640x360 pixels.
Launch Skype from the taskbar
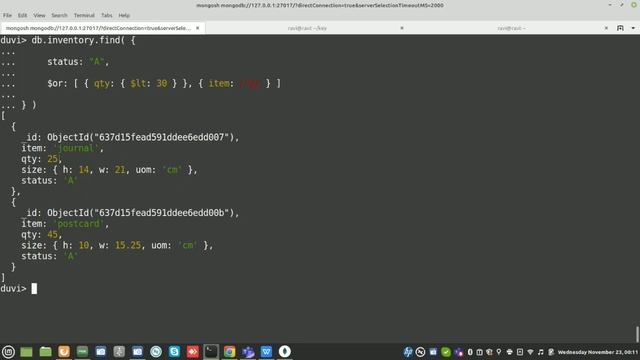pos(174,351)
